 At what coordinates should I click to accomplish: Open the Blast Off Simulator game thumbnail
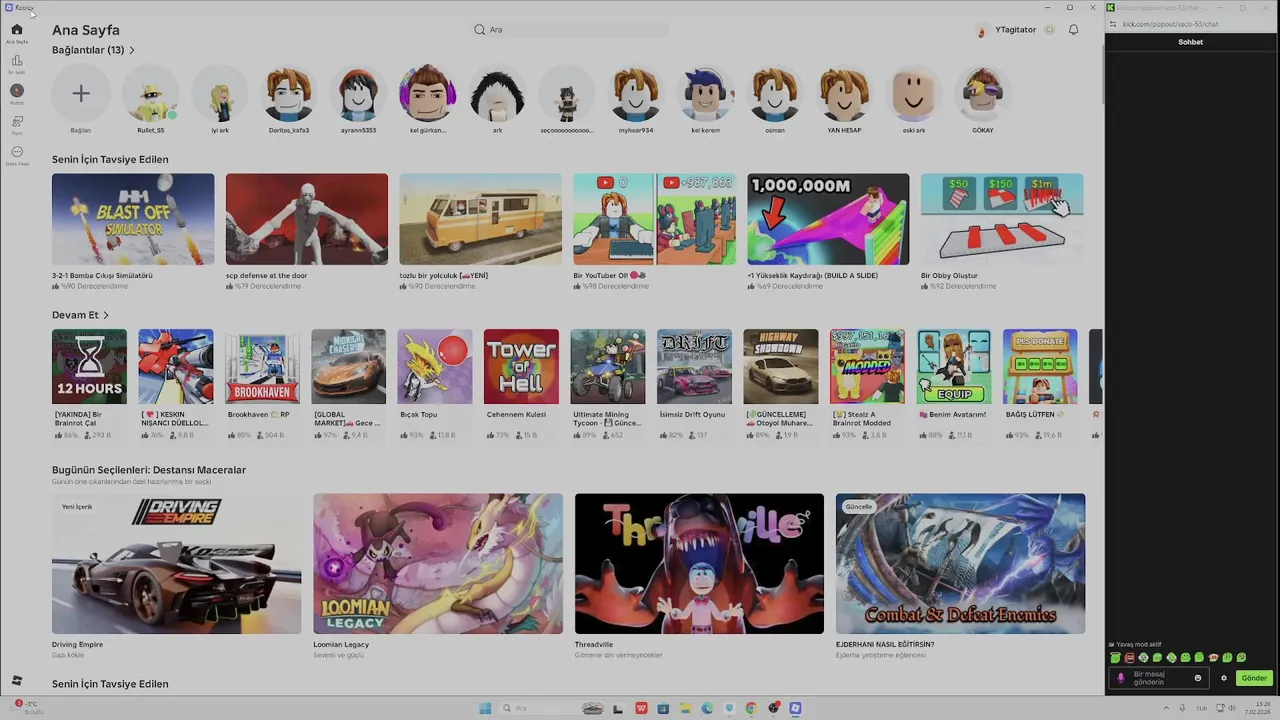pyautogui.click(x=133, y=219)
